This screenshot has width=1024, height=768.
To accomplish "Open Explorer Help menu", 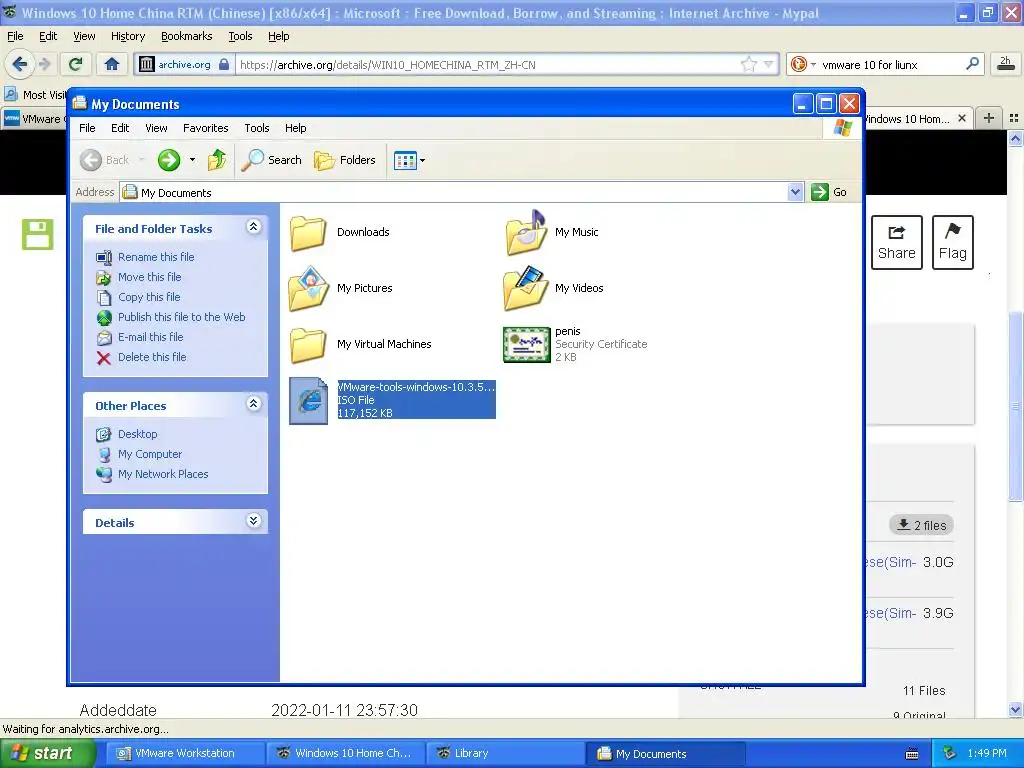I will 295,128.
